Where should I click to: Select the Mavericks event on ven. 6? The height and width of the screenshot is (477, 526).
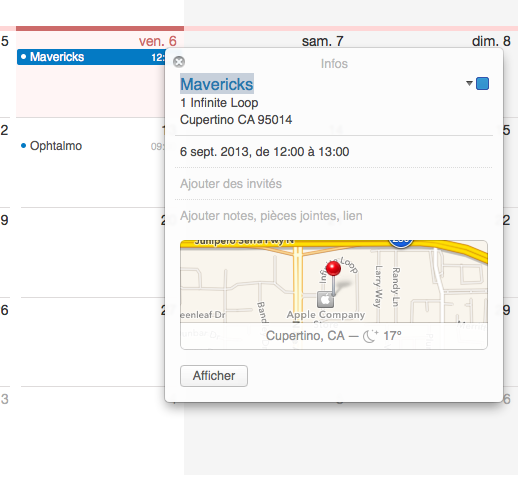pyautogui.click(x=91, y=57)
